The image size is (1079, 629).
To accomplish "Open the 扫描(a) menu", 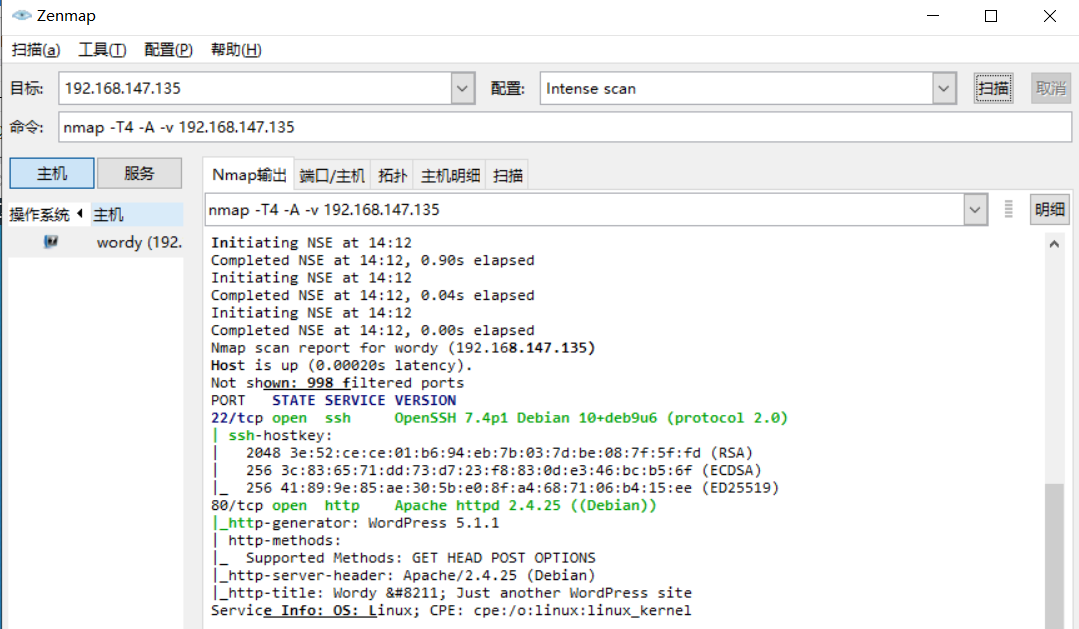I will point(36,50).
